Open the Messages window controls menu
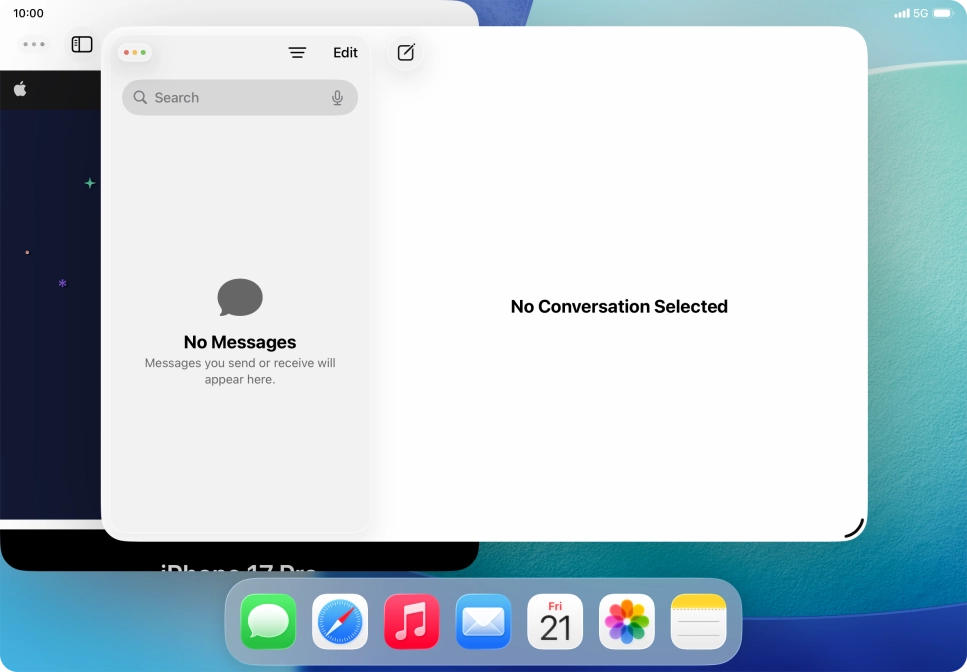The image size is (967, 672). pyautogui.click(x=135, y=52)
